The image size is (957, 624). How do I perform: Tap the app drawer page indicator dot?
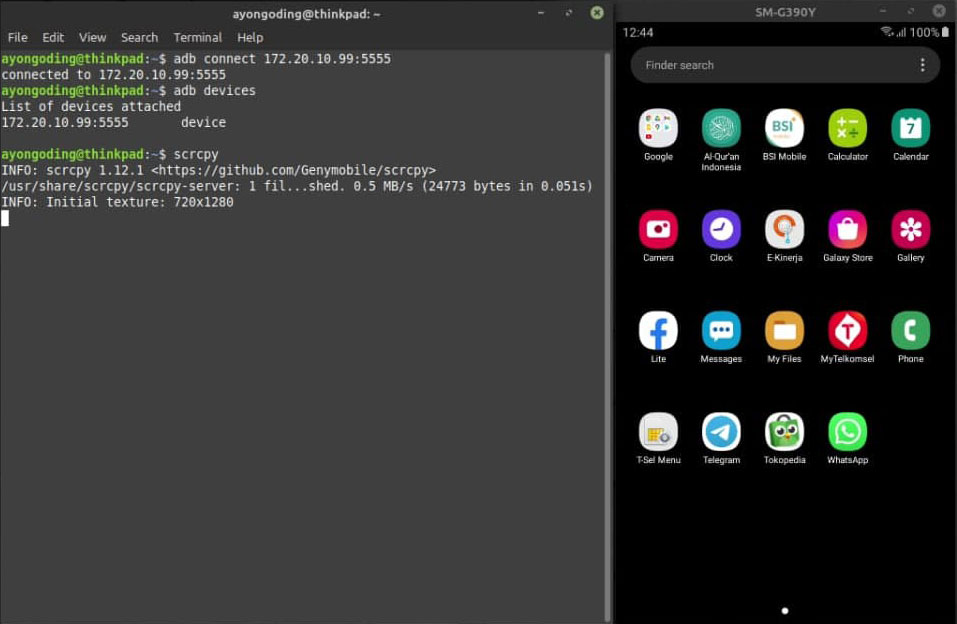click(785, 611)
